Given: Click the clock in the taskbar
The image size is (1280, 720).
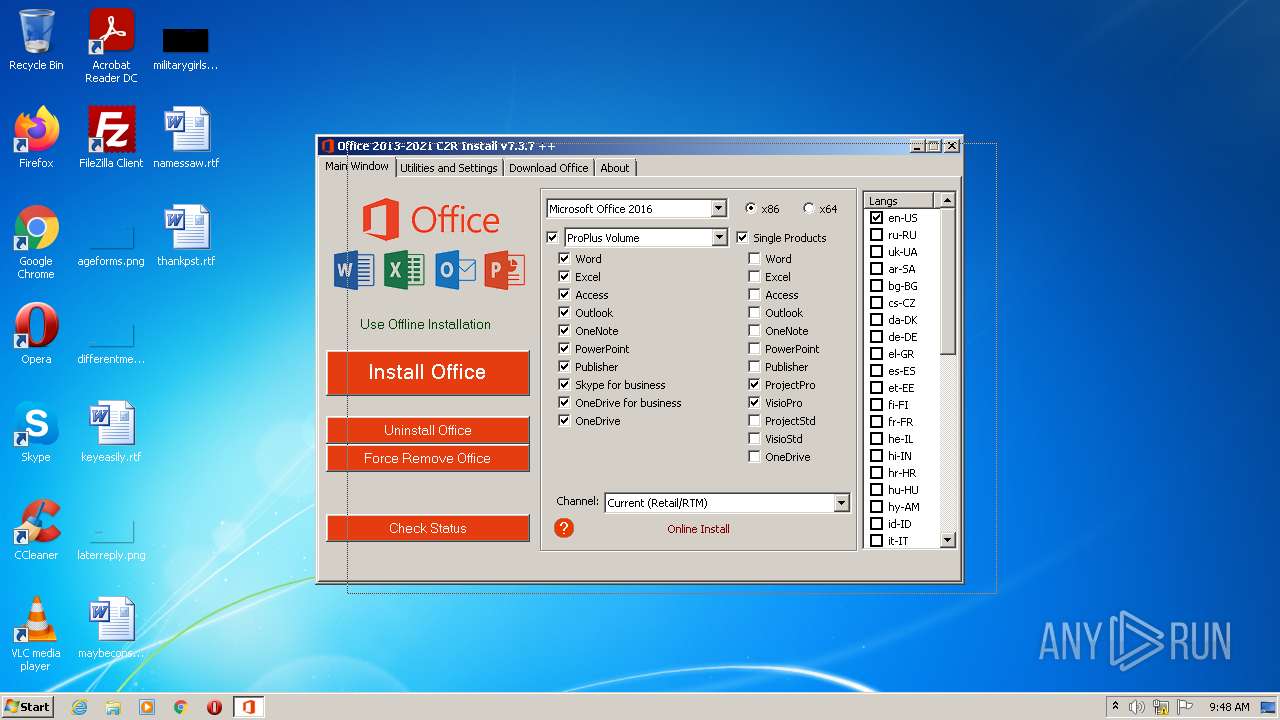Looking at the screenshot, I should pyautogui.click(x=1228, y=707).
